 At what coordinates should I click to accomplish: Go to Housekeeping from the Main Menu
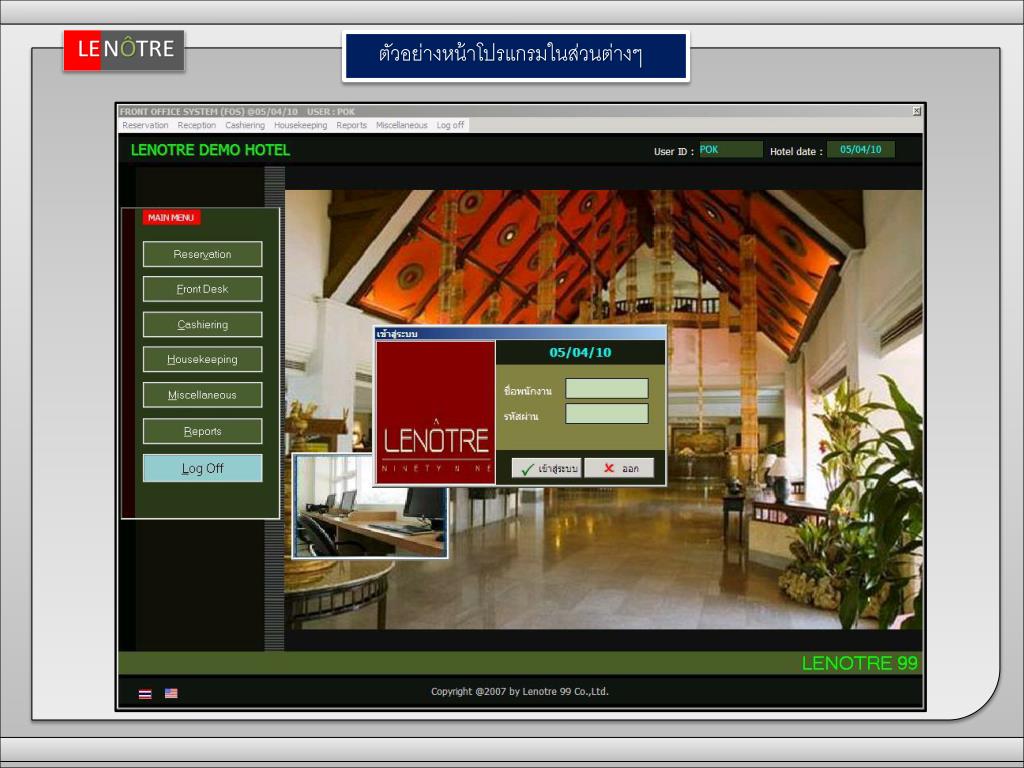coord(202,359)
